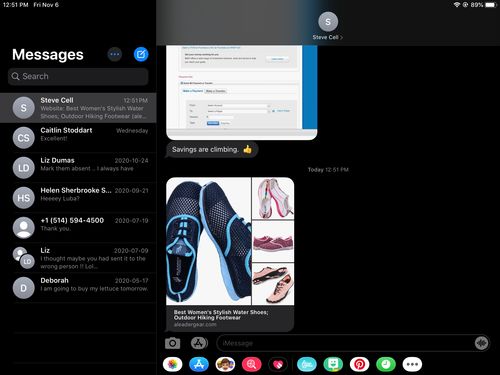
Task: Open the aleadergear.com link
Action: click(195, 325)
